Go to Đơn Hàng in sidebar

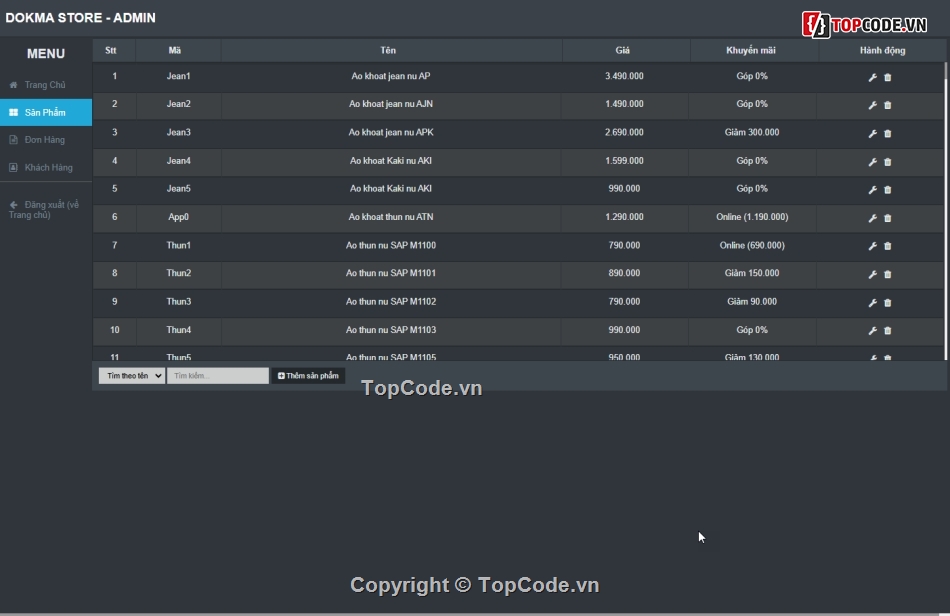click(x=45, y=140)
